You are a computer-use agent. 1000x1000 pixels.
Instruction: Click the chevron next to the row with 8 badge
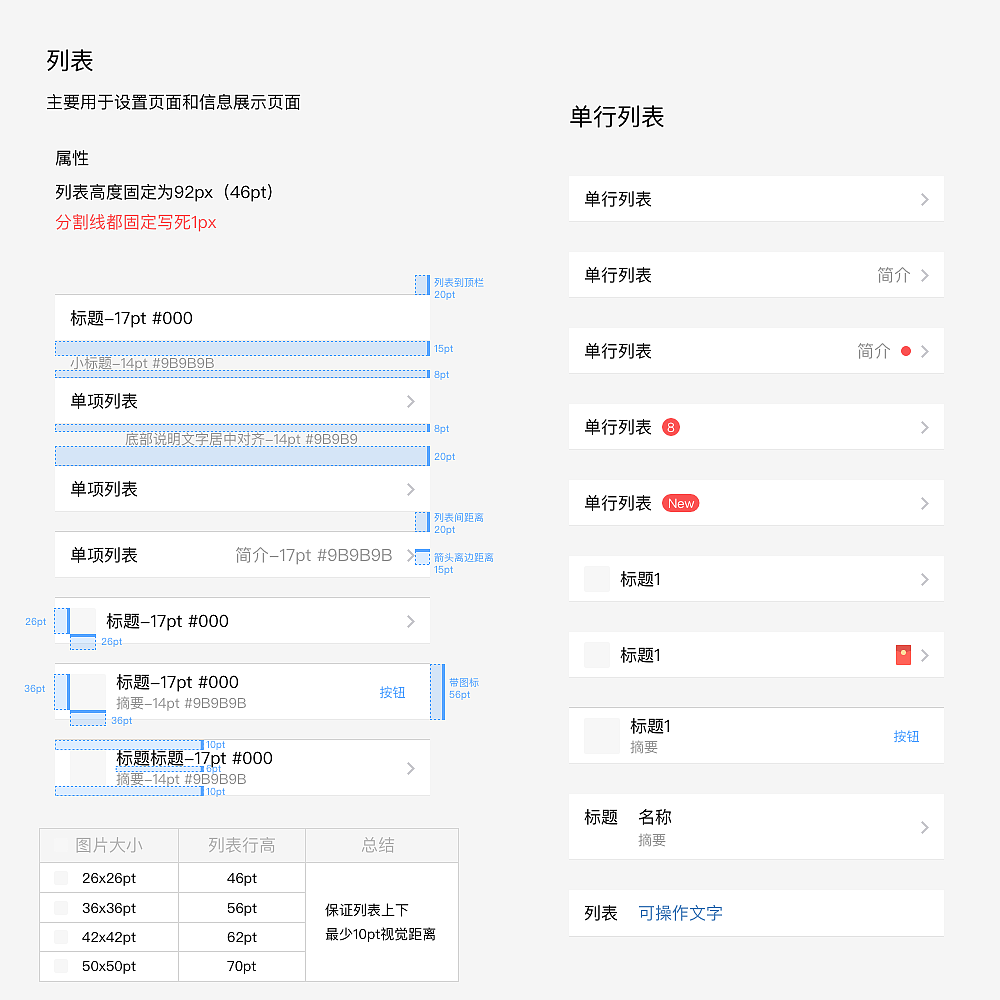925,426
